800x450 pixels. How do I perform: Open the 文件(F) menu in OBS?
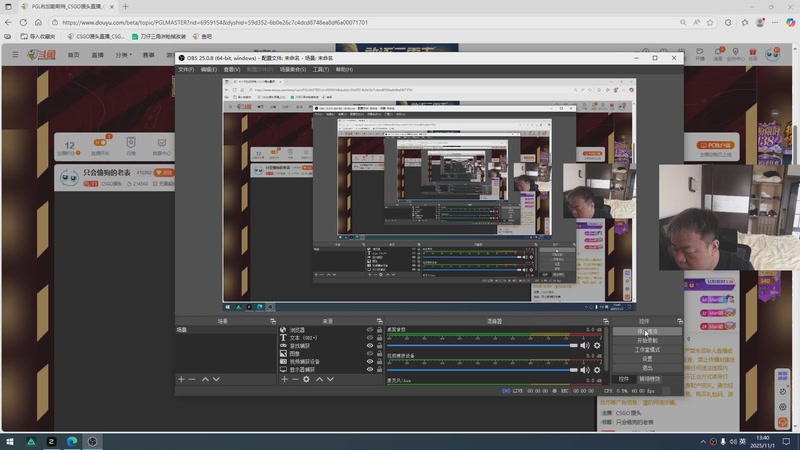point(186,69)
